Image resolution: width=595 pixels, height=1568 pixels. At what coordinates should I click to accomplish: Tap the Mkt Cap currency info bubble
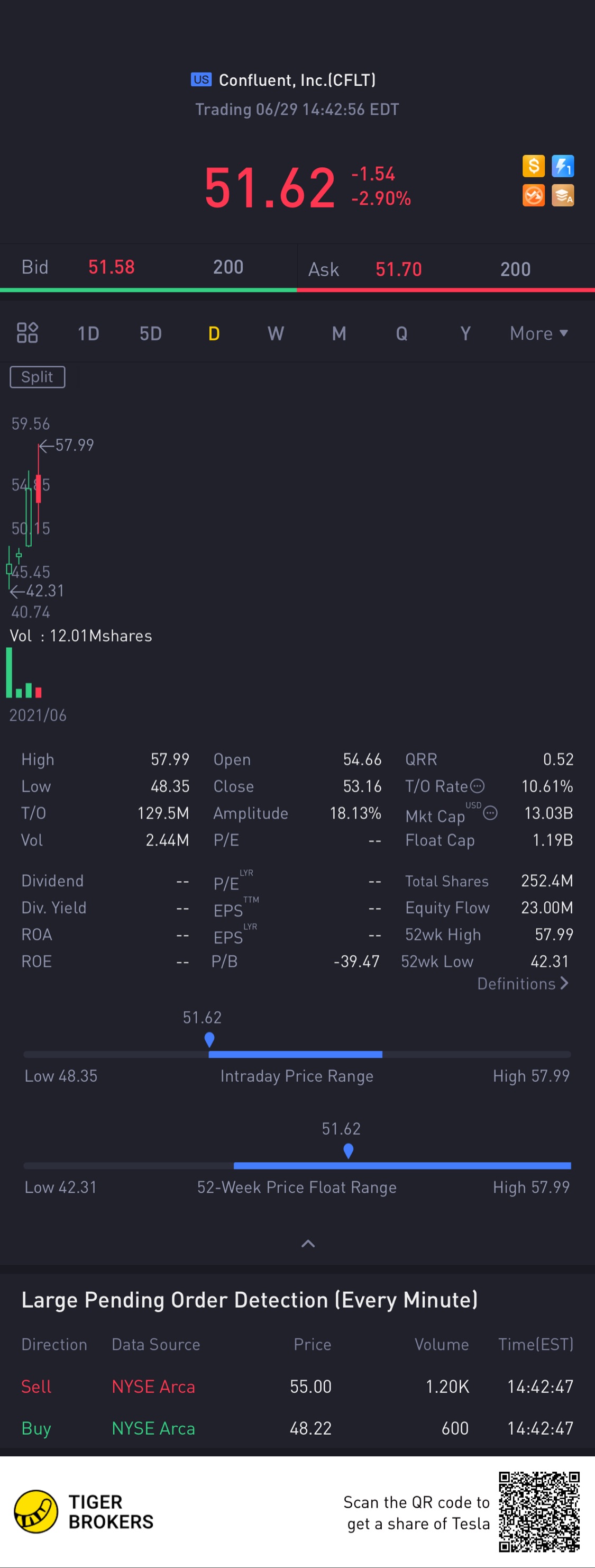point(490,813)
